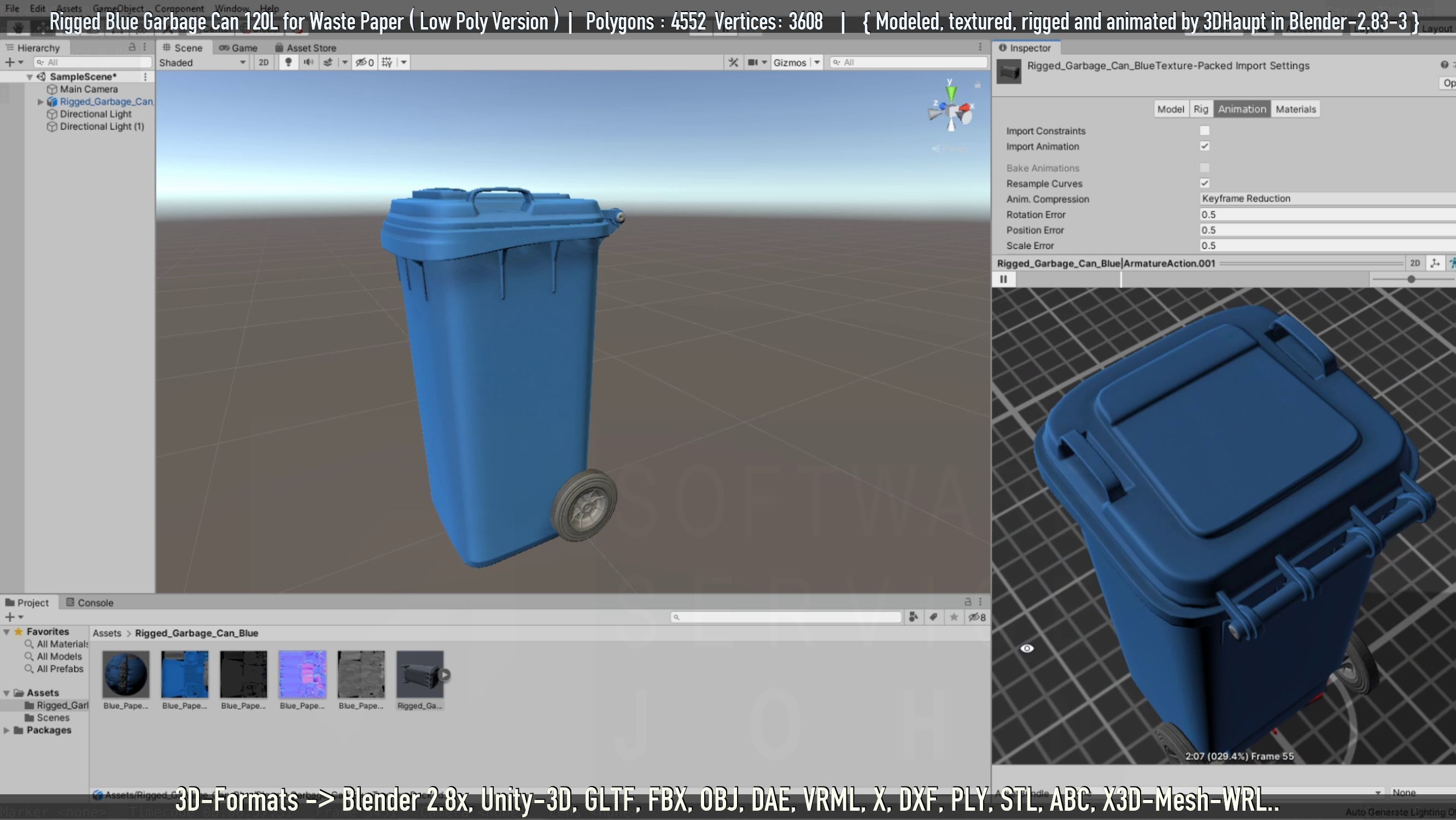
Task: Click the Rigged_Garbage_Can prefab cube icon
Action: (x=52, y=101)
